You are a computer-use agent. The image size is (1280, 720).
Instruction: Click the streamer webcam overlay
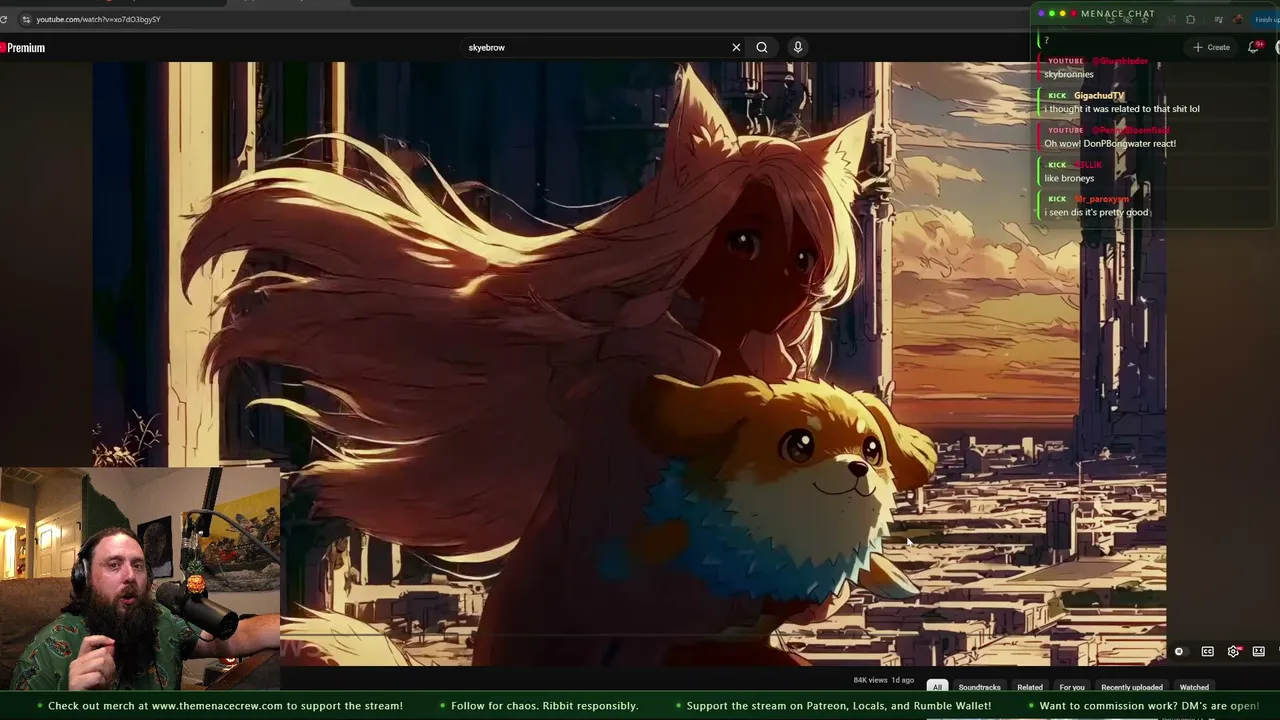point(140,579)
